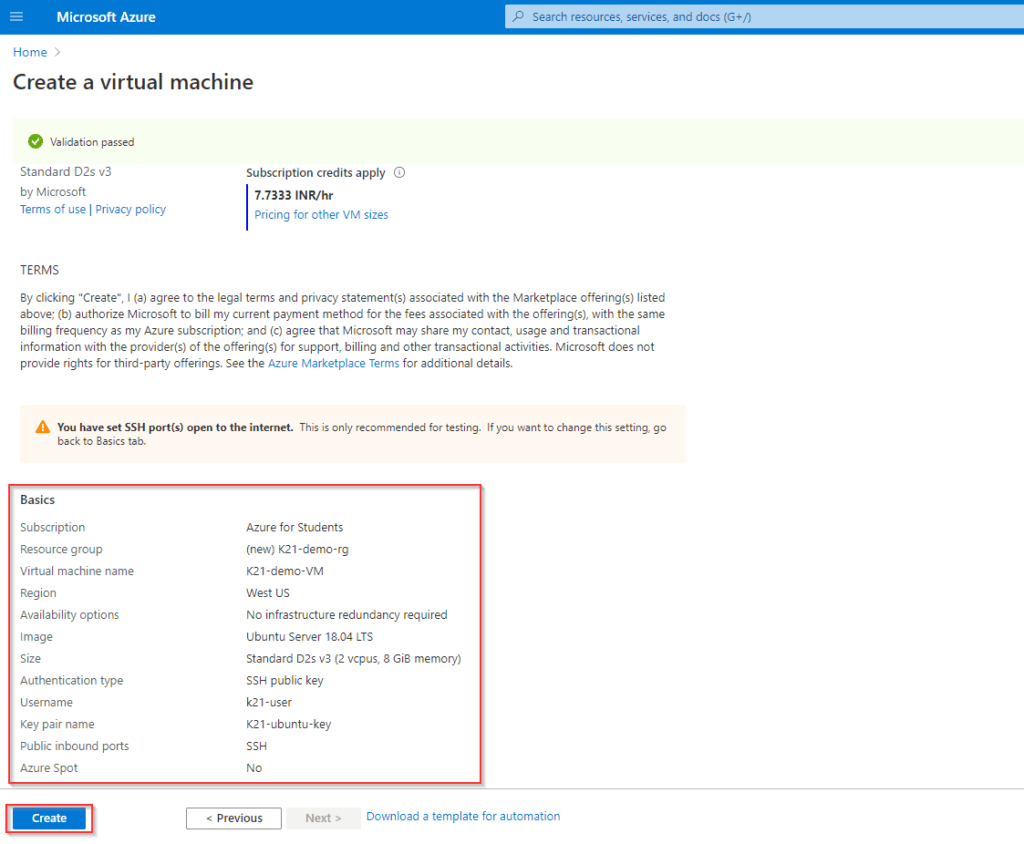
Task: Click the Microsoft Azure logo
Action: coord(106,16)
